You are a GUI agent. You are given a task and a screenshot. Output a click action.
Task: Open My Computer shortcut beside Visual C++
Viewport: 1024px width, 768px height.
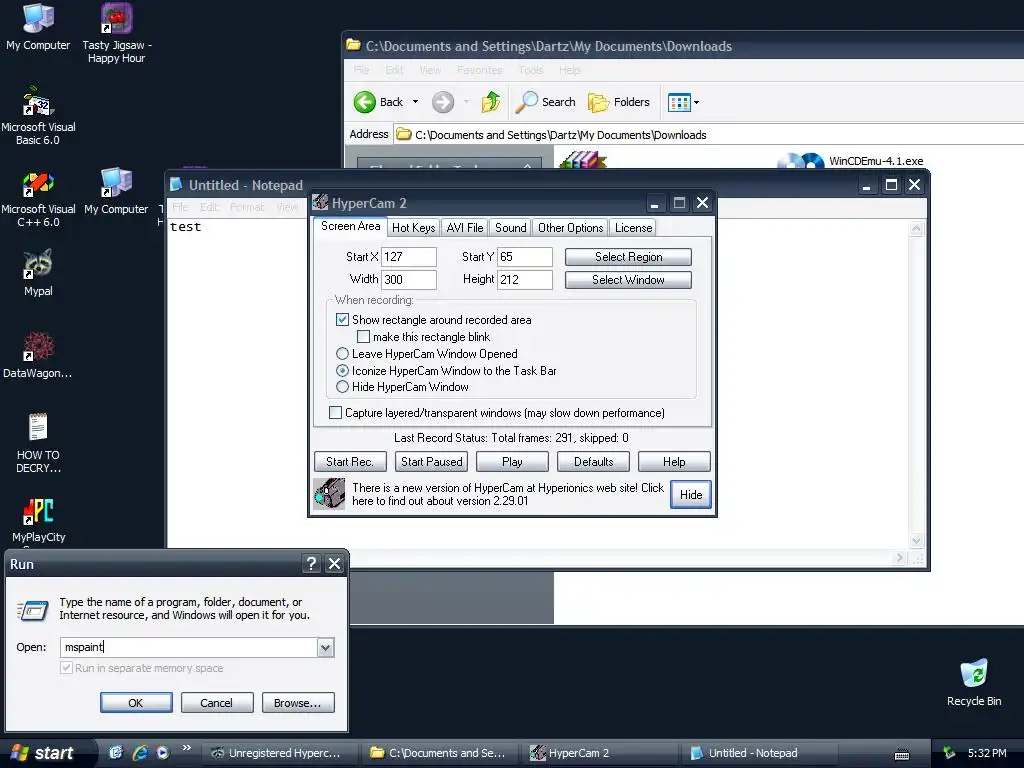[116, 191]
